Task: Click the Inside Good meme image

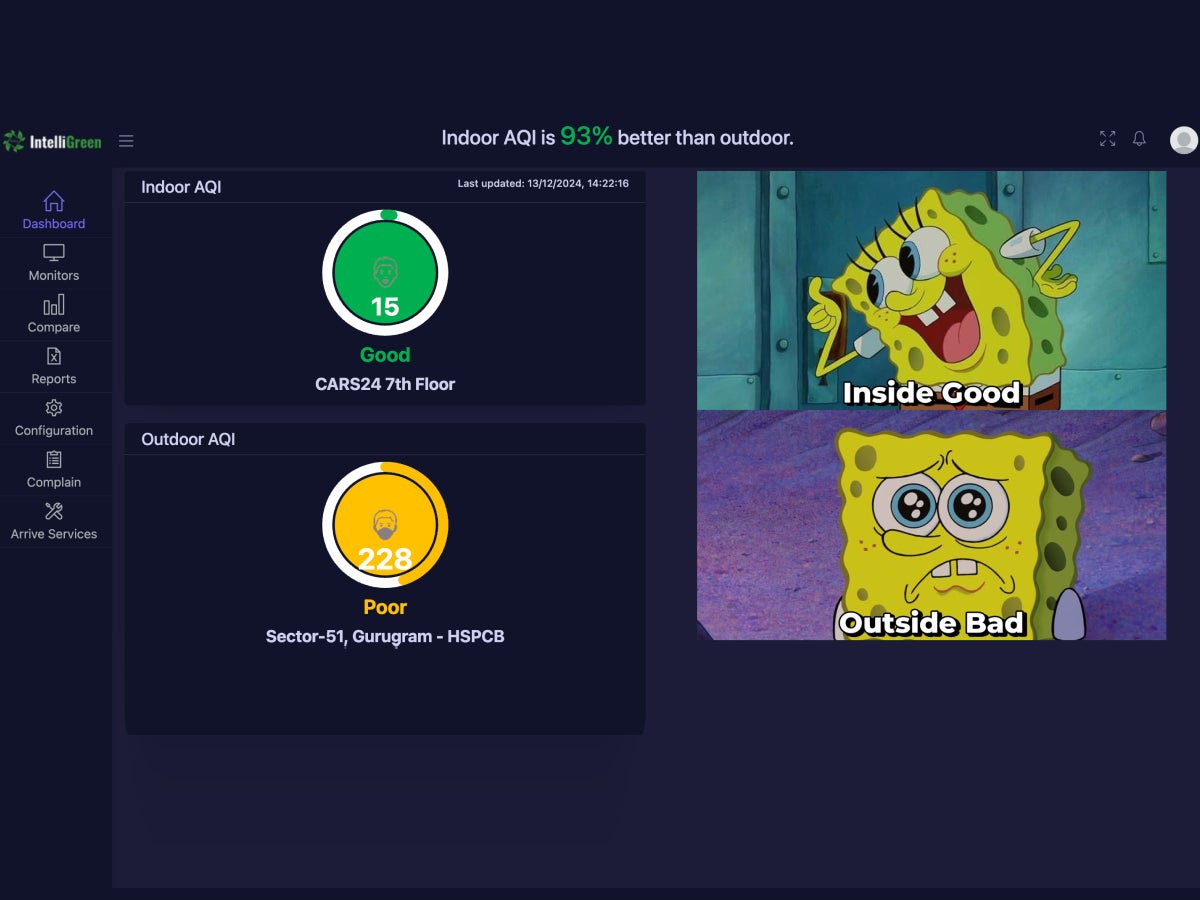Action: [931, 290]
